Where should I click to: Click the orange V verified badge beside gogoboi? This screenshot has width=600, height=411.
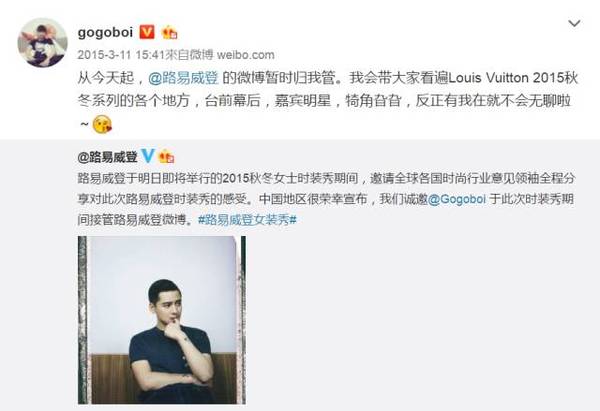[x=147, y=32]
